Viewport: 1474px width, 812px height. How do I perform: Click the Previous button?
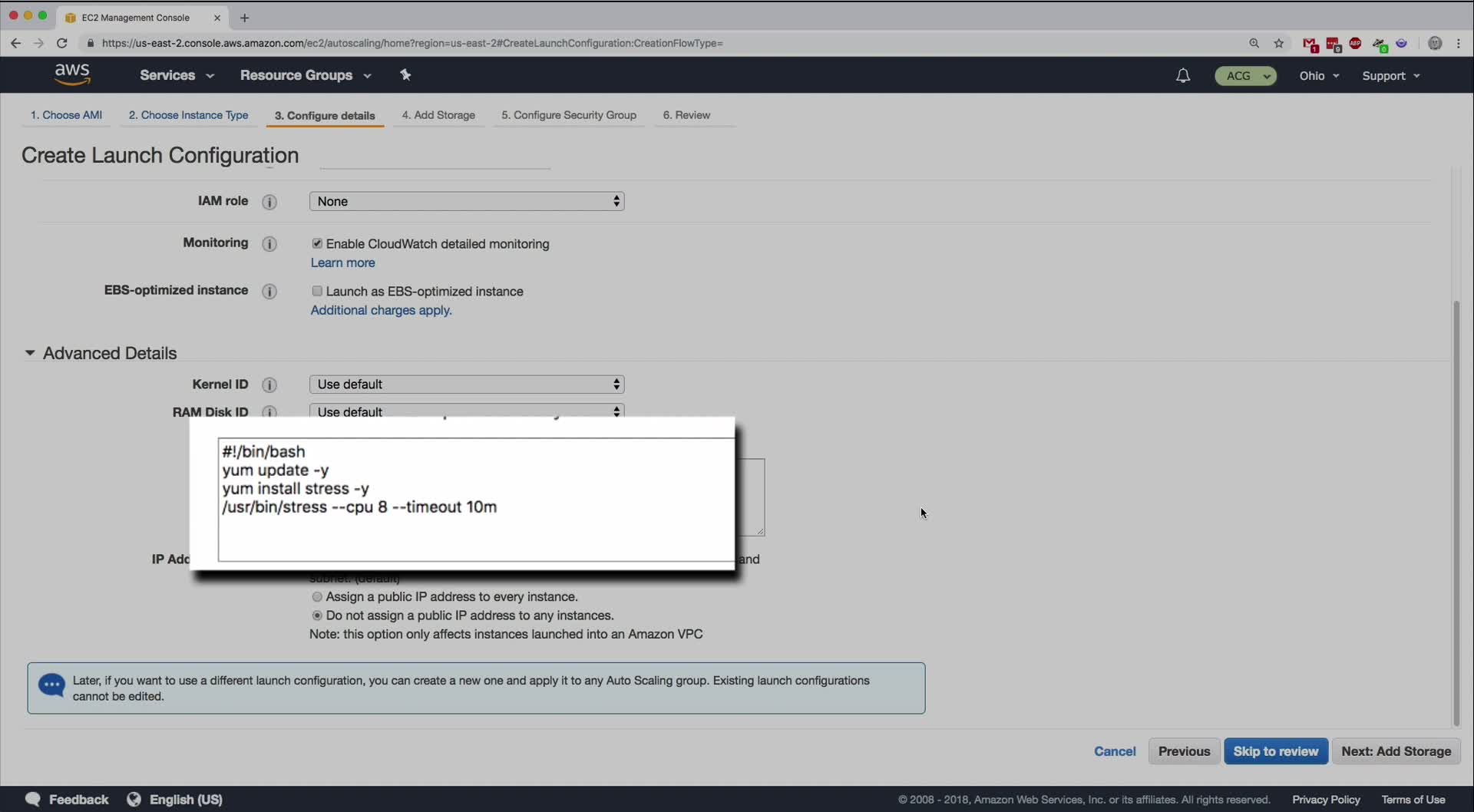[1184, 751]
